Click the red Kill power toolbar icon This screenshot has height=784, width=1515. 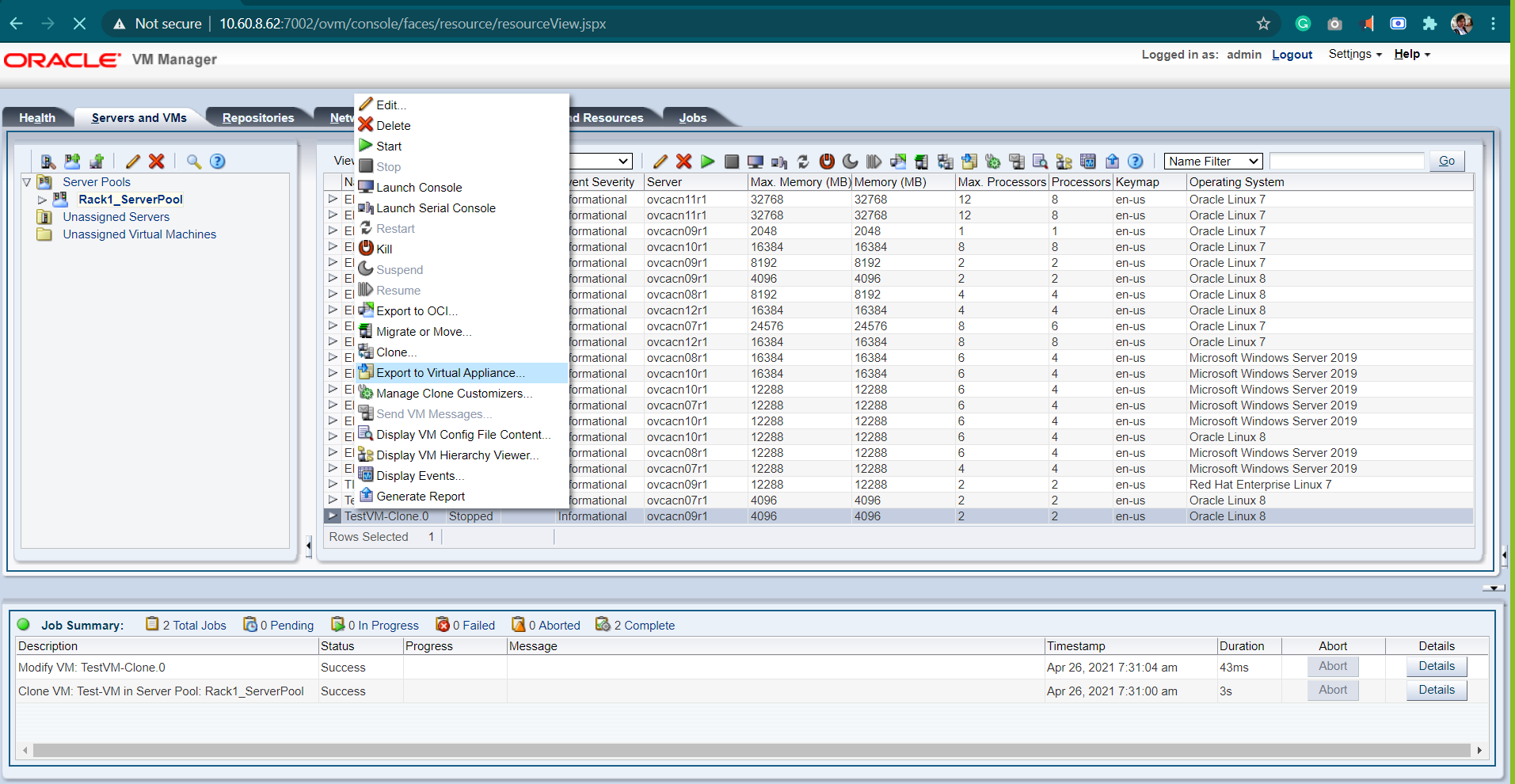tap(827, 162)
